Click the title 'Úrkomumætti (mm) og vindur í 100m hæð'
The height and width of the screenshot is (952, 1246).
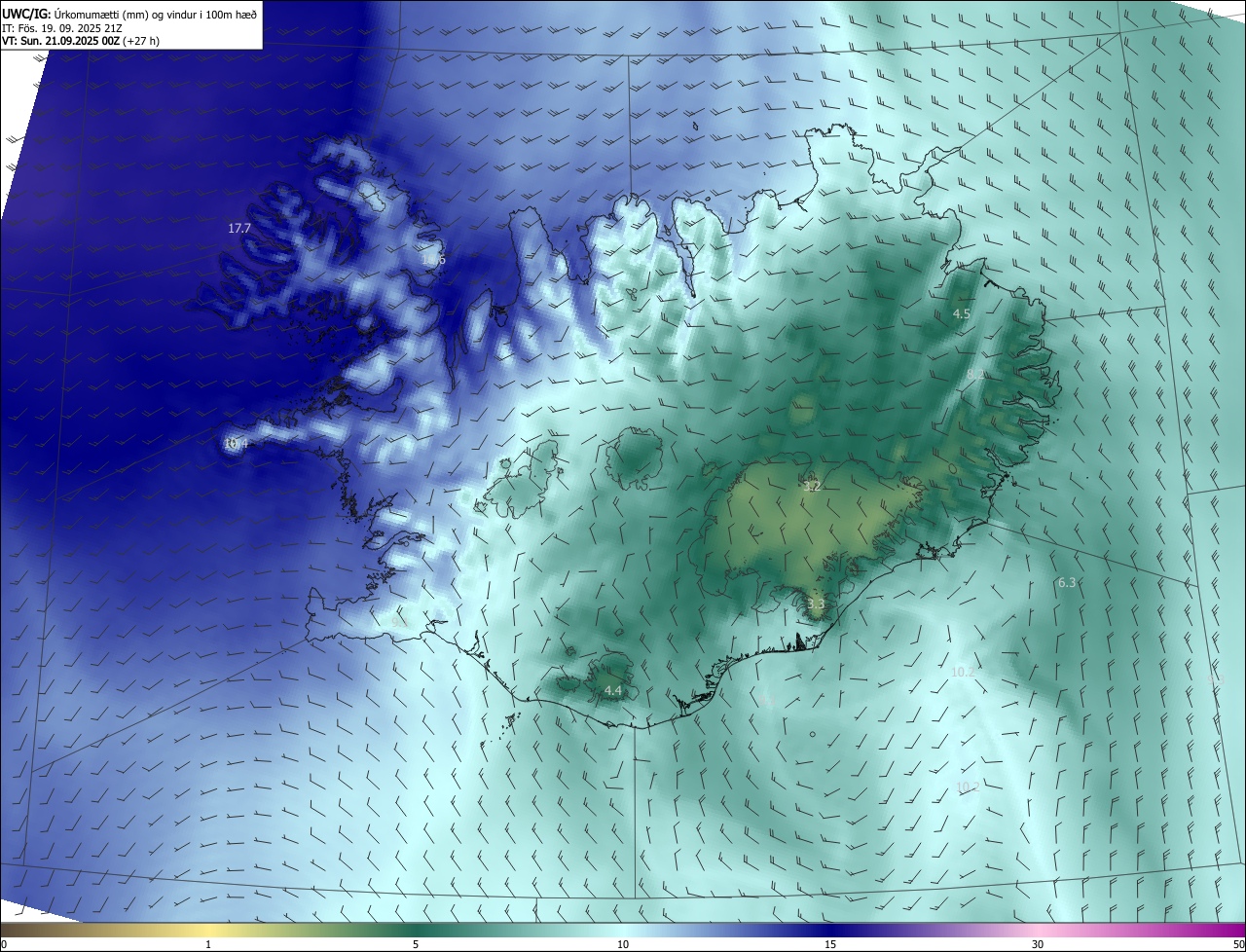click(155, 14)
